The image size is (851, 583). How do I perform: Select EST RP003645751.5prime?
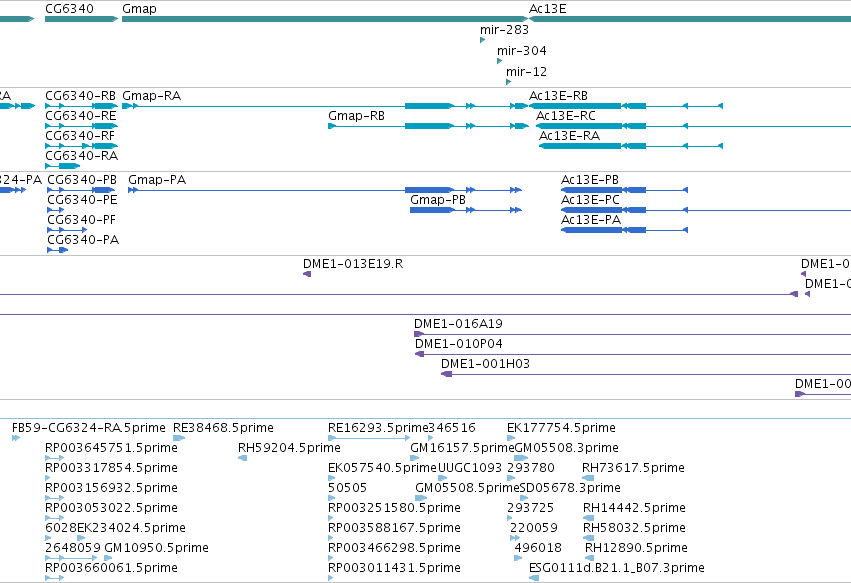[x=54, y=458]
